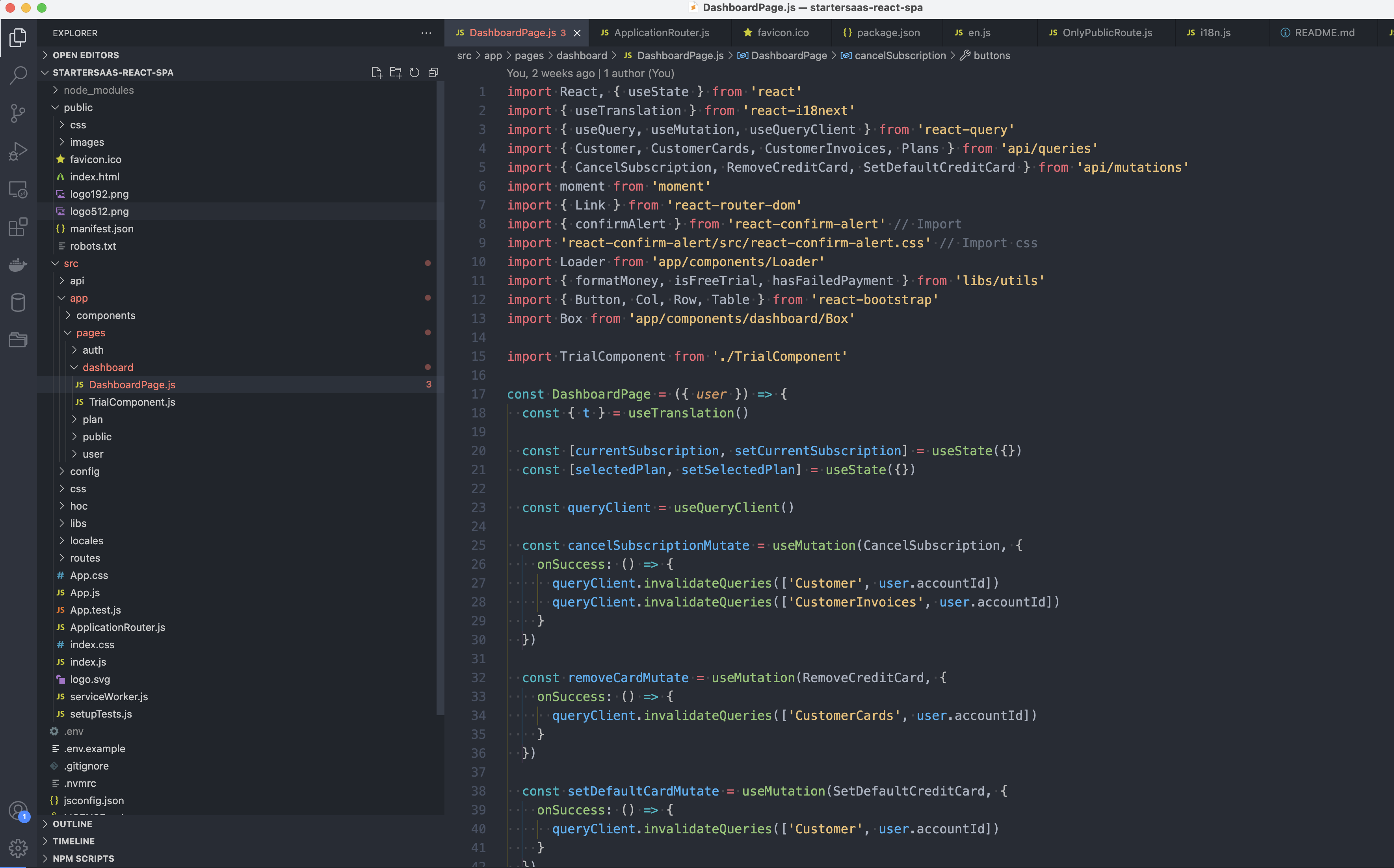Image resolution: width=1394 pixels, height=868 pixels.
Task: Refresh the explorer file tree
Action: [x=414, y=72]
